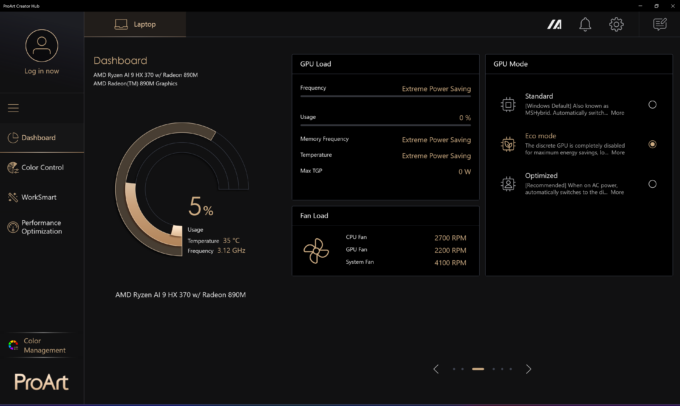Go to previous dashboard page arrow
Screen dimensions: 680x406
[436, 369]
